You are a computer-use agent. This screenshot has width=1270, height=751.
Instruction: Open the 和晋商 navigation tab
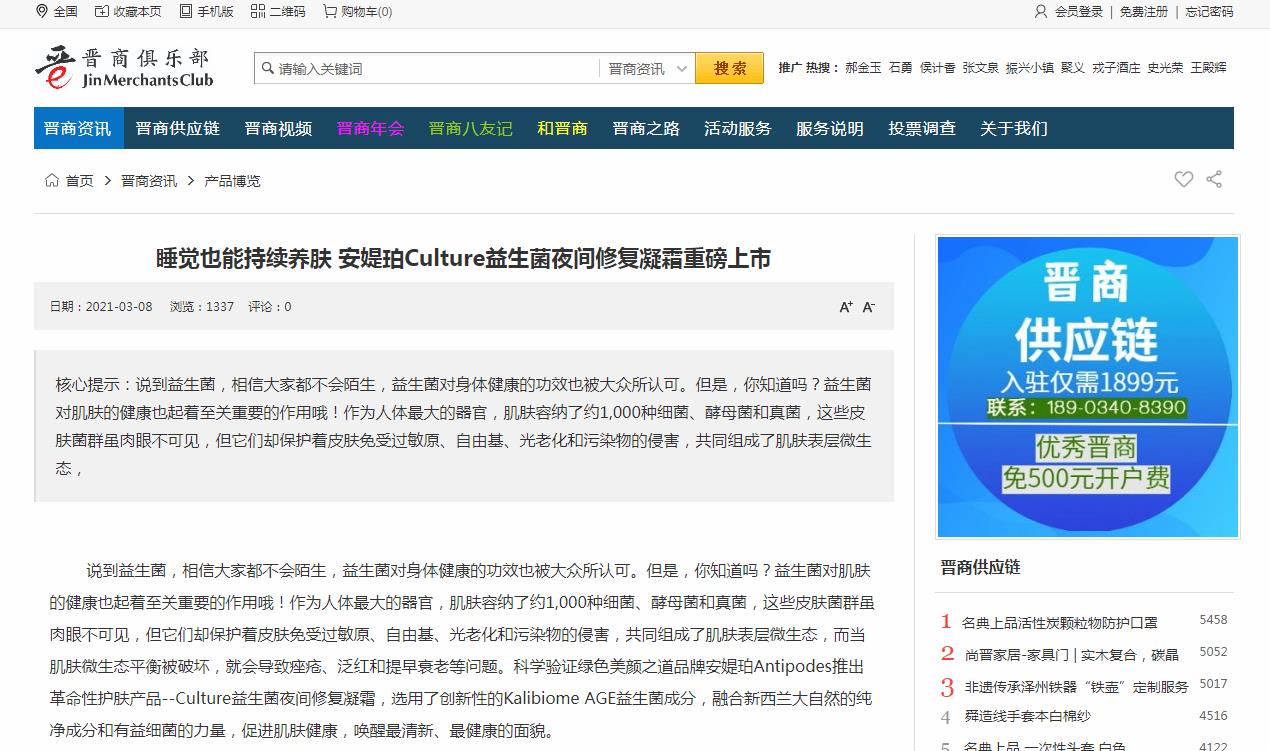(x=562, y=128)
